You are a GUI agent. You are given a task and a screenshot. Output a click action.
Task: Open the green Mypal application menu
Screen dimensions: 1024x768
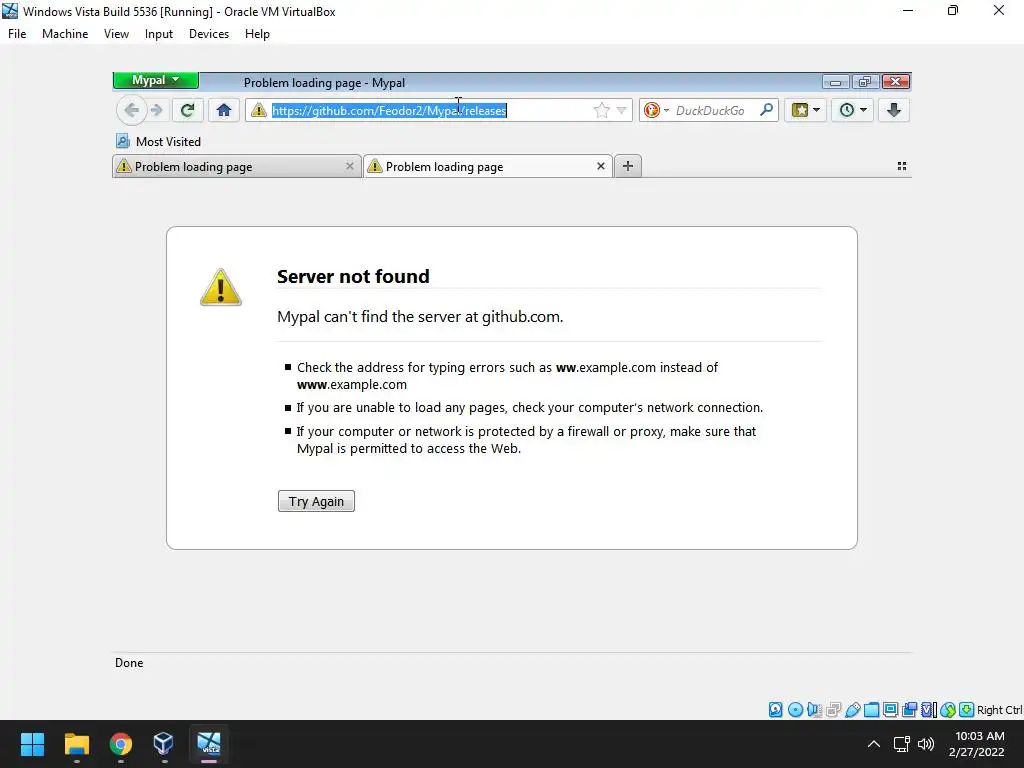[155, 80]
